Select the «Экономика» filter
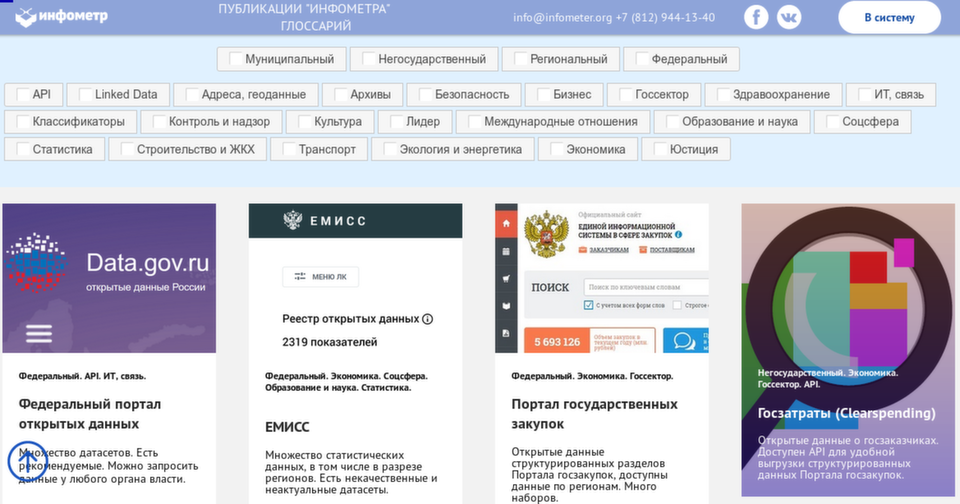This screenshot has width=960, height=504. pyautogui.click(x=557, y=149)
